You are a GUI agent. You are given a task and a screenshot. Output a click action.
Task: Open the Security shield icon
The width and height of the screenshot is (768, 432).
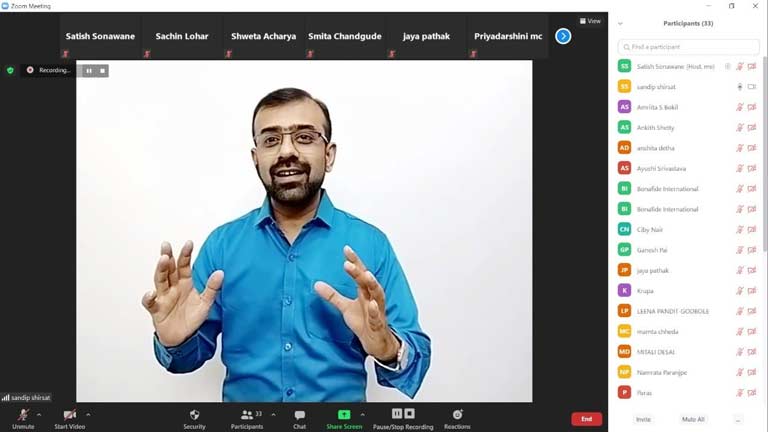(x=194, y=415)
